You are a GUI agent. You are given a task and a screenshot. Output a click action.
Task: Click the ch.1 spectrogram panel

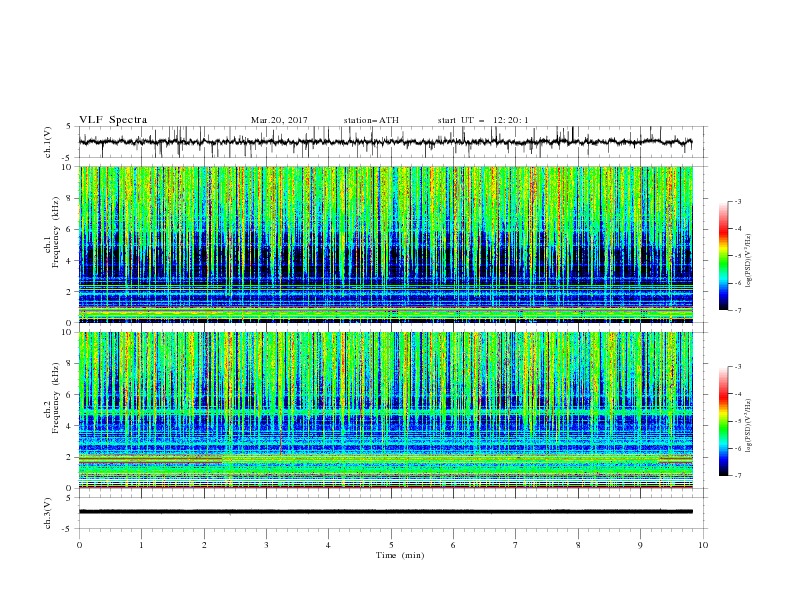click(386, 244)
